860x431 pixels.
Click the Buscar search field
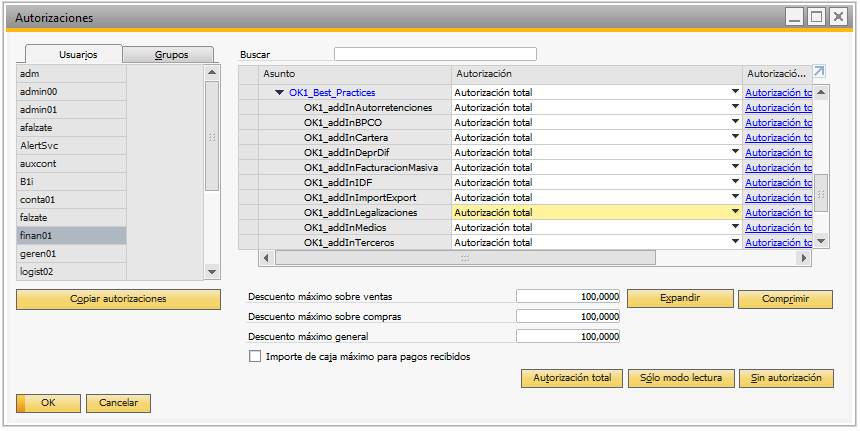coord(435,54)
